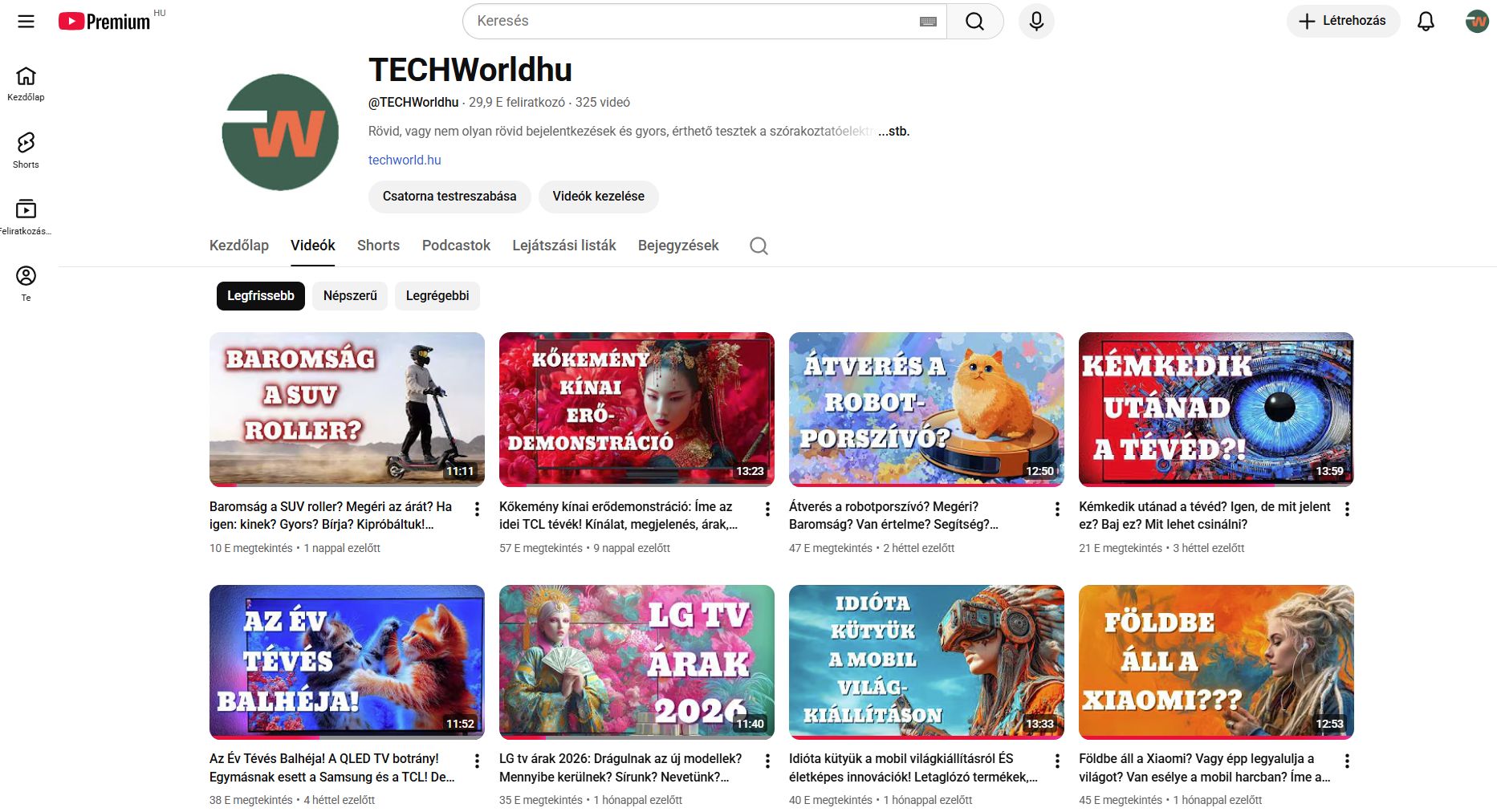Open Átverés a robotporszívó video title
The image size is (1497, 812).
[x=893, y=516]
